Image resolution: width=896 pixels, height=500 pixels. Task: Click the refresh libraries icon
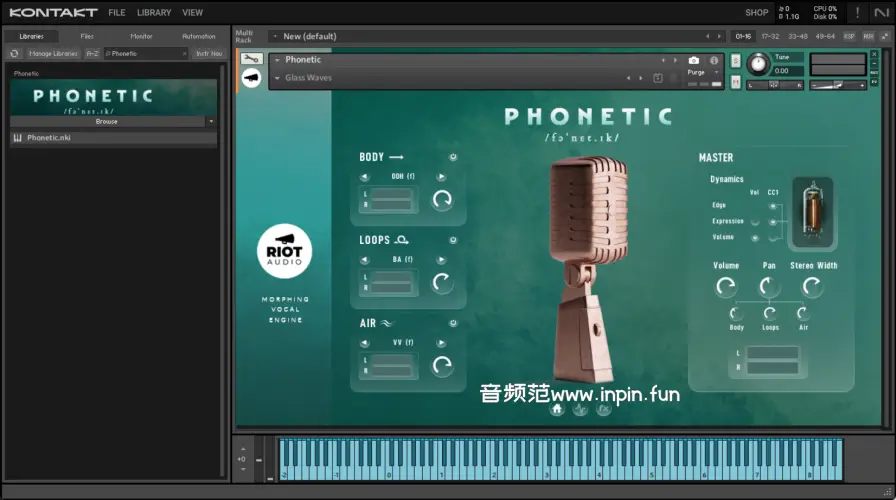(x=14, y=53)
